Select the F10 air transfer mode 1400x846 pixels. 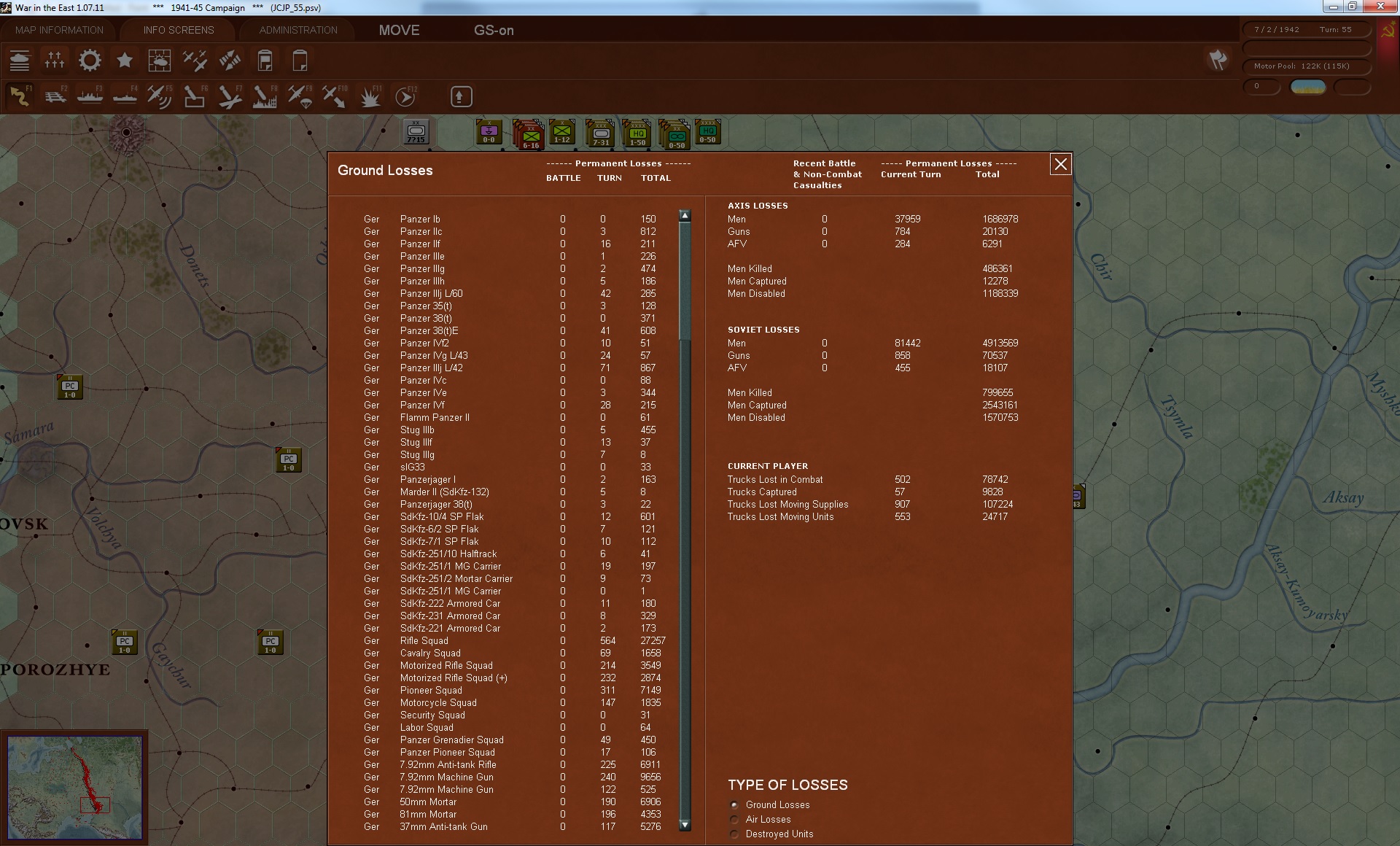335,96
